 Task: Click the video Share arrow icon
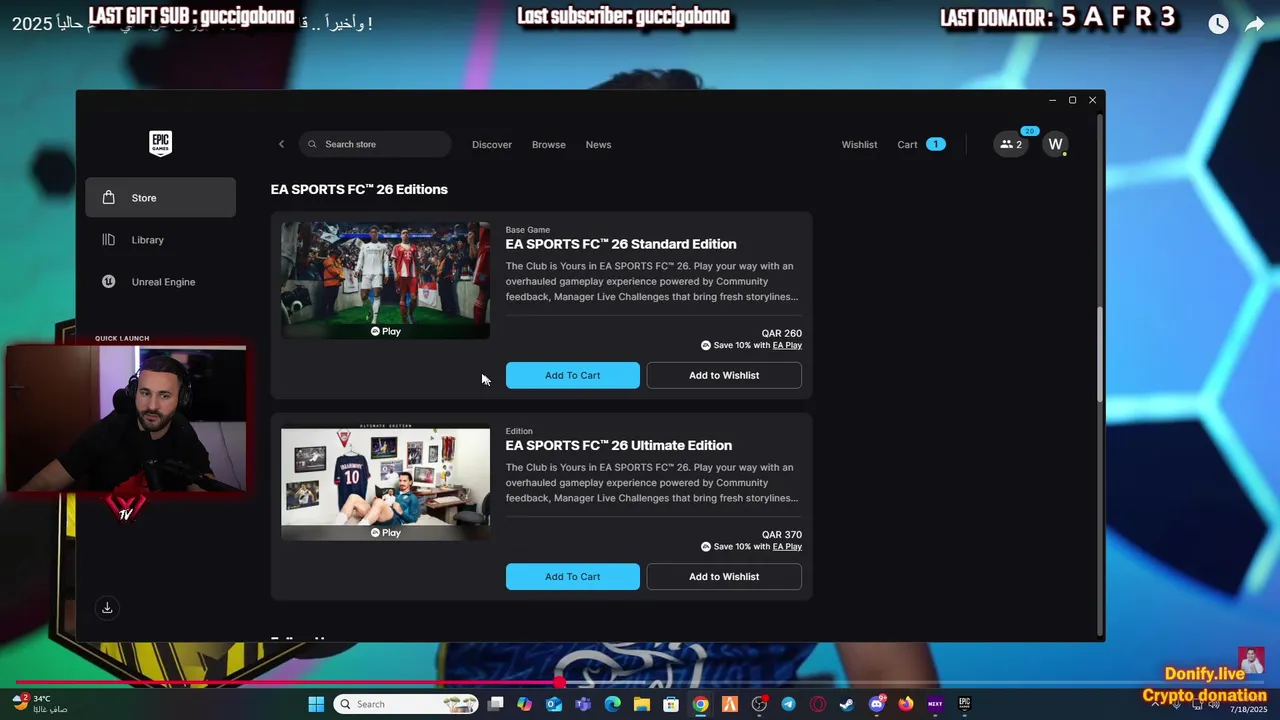point(1254,25)
